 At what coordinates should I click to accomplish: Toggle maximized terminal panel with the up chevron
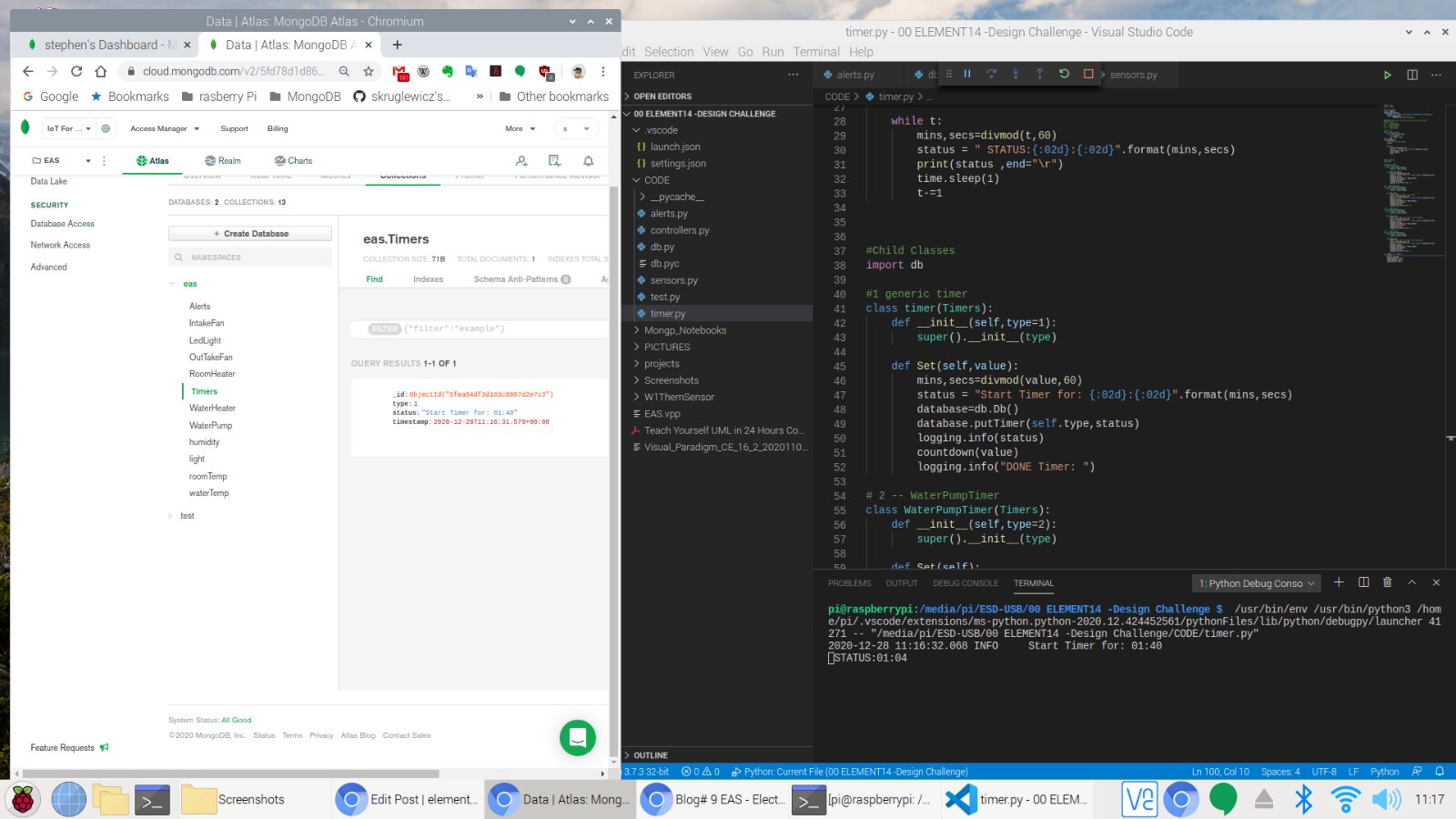tap(1411, 582)
